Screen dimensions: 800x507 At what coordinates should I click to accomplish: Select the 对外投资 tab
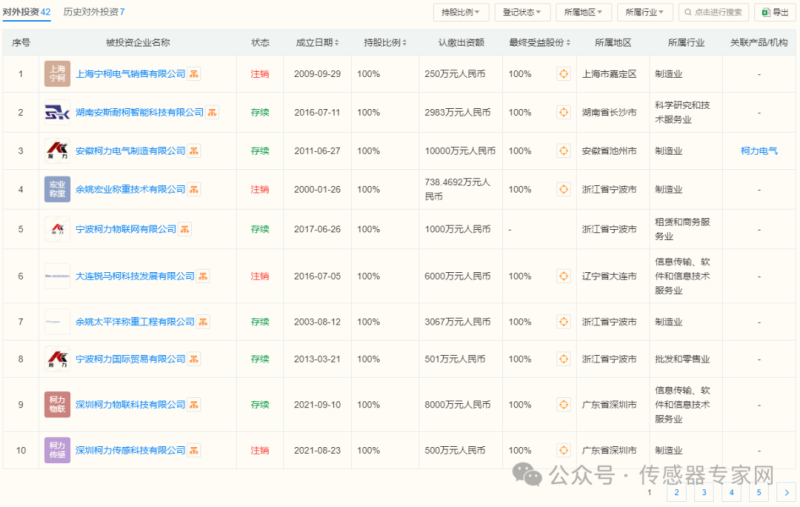click(x=27, y=12)
